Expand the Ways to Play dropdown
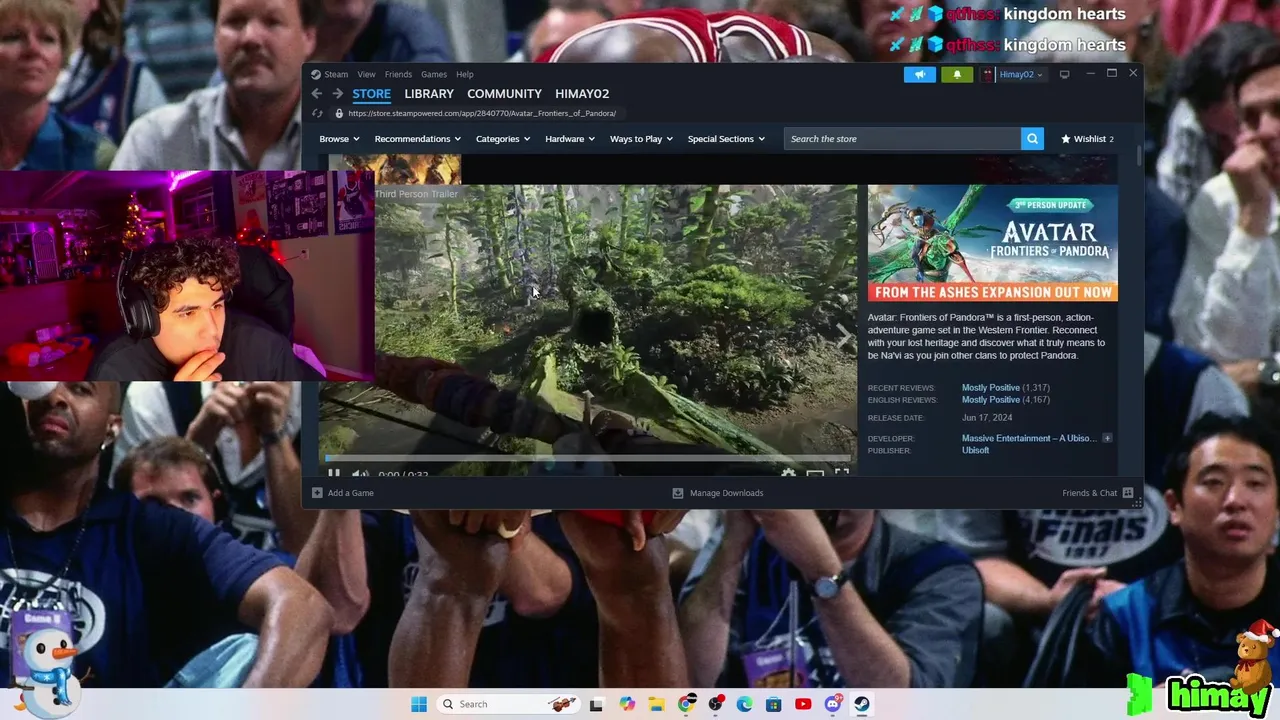 coord(641,139)
